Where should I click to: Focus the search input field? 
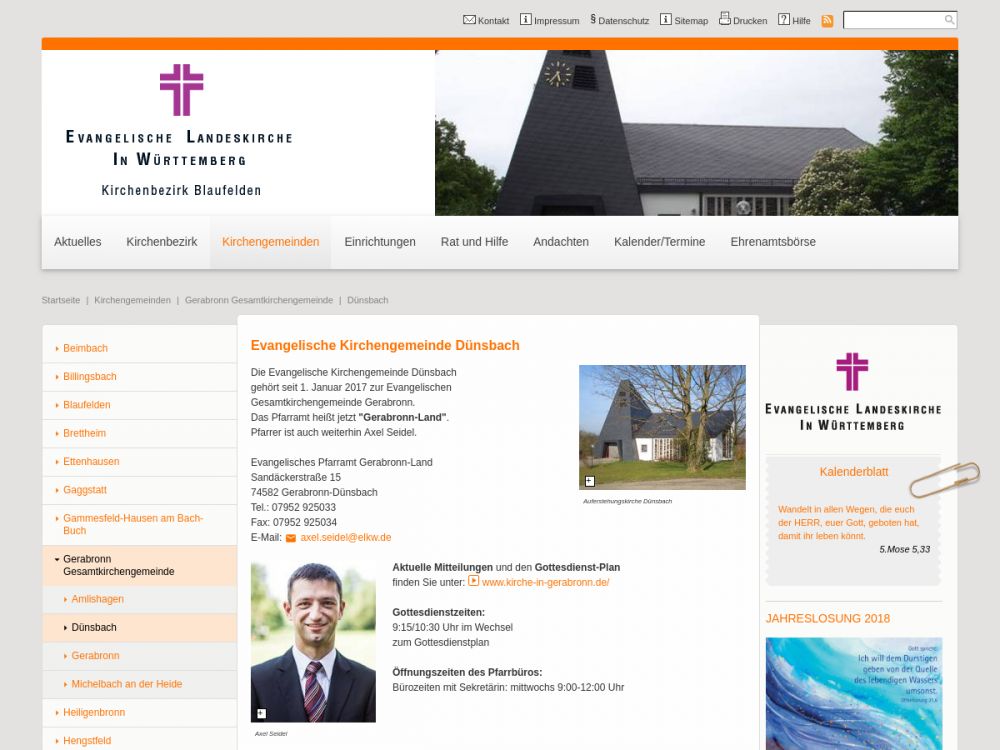click(893, 20)
